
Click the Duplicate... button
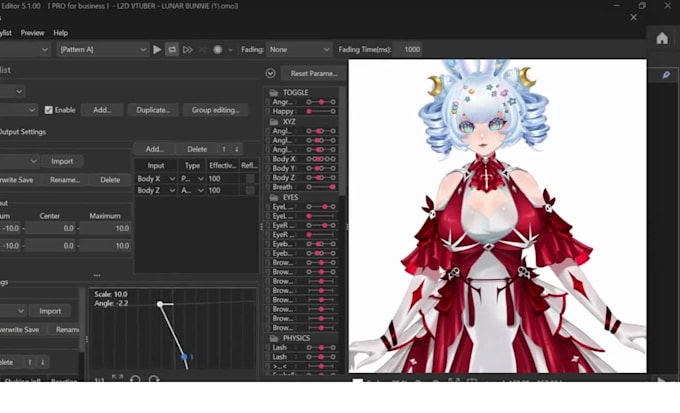pos(153,110)
